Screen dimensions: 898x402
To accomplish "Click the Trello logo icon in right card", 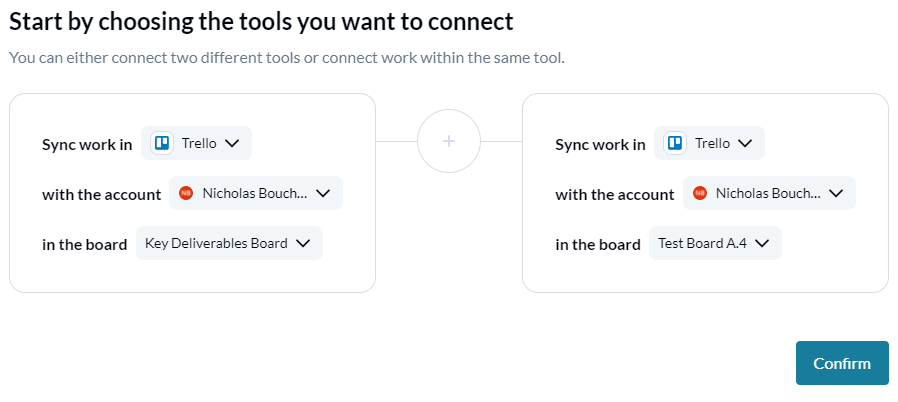I will pos(675,143).
